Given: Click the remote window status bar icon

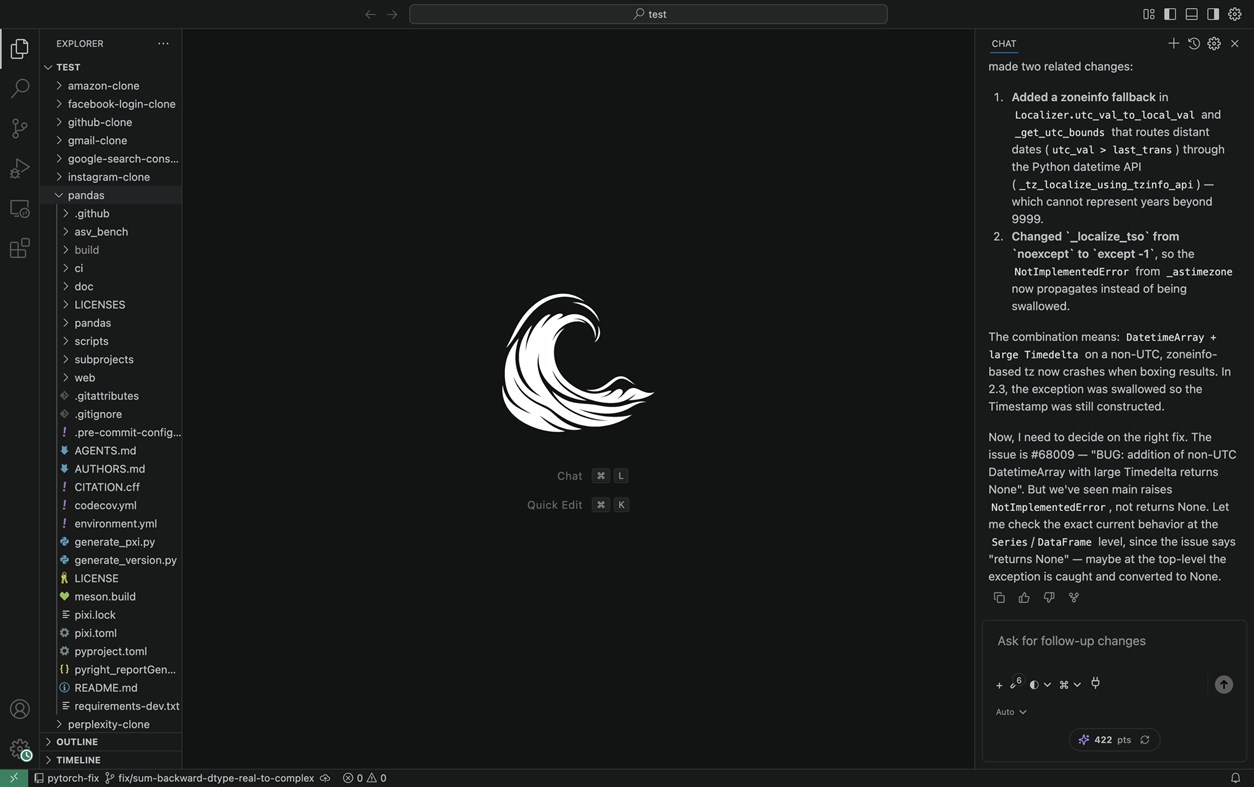Looking at the screenshot, I should [13, 778].
